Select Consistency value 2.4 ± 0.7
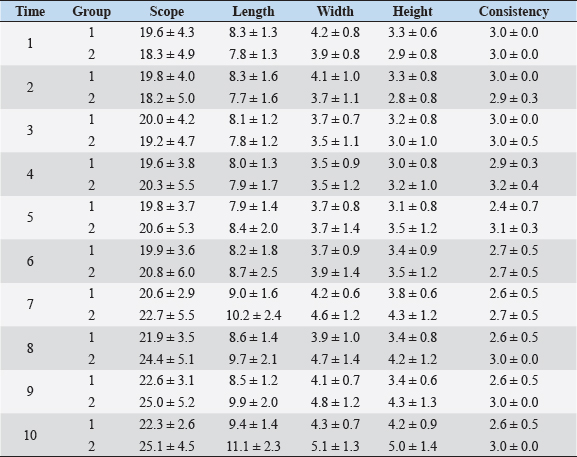The width and height of the screenshot is (577, 457). pos(514,206)
